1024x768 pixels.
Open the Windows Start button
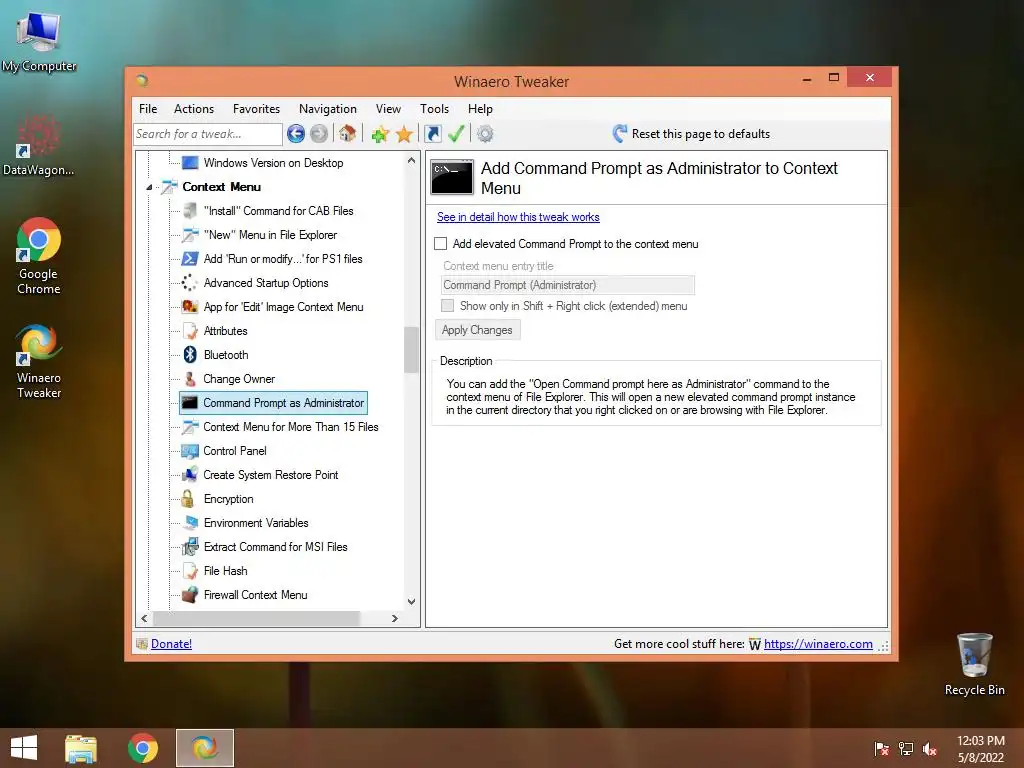click(24, 748)
